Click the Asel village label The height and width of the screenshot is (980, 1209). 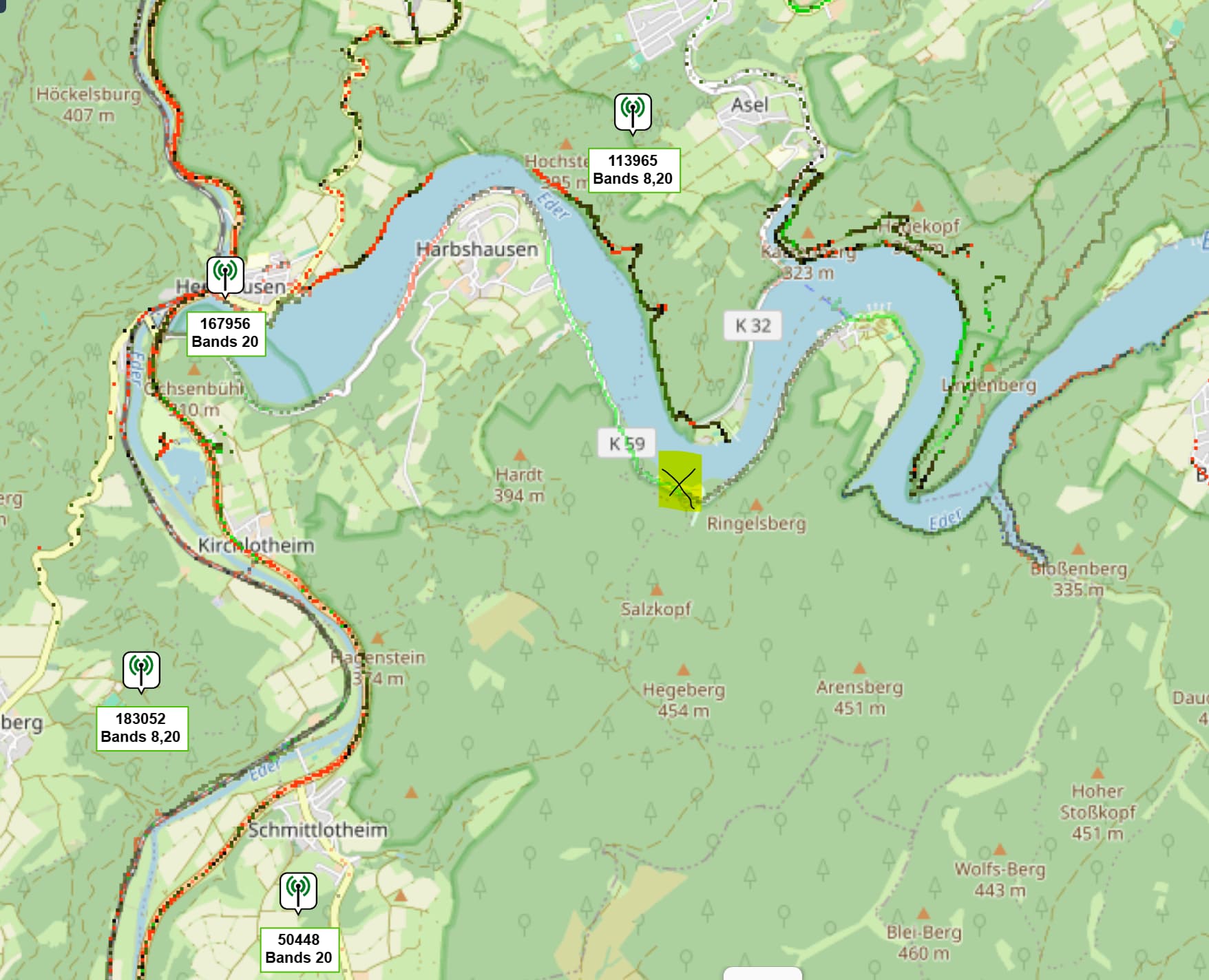coord(749,105)
